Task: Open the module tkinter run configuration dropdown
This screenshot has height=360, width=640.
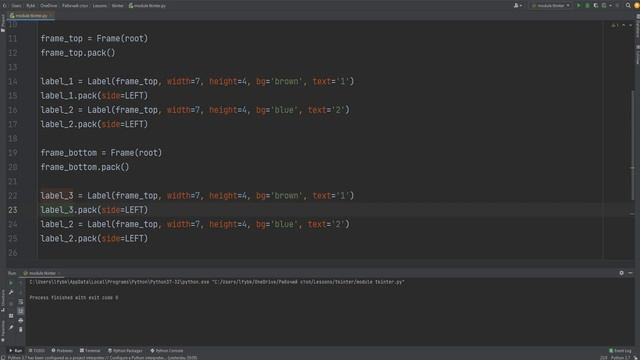Action: (551, 6)
